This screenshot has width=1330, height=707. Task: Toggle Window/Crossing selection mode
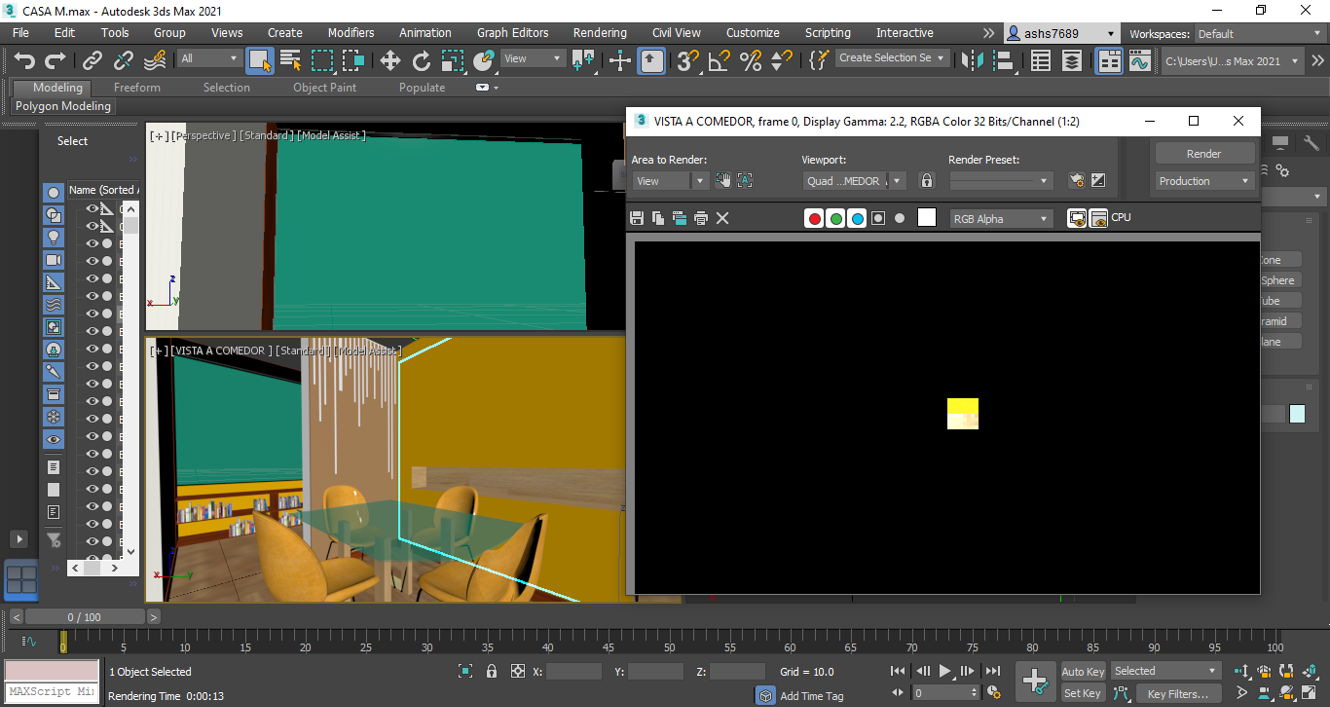353,60
